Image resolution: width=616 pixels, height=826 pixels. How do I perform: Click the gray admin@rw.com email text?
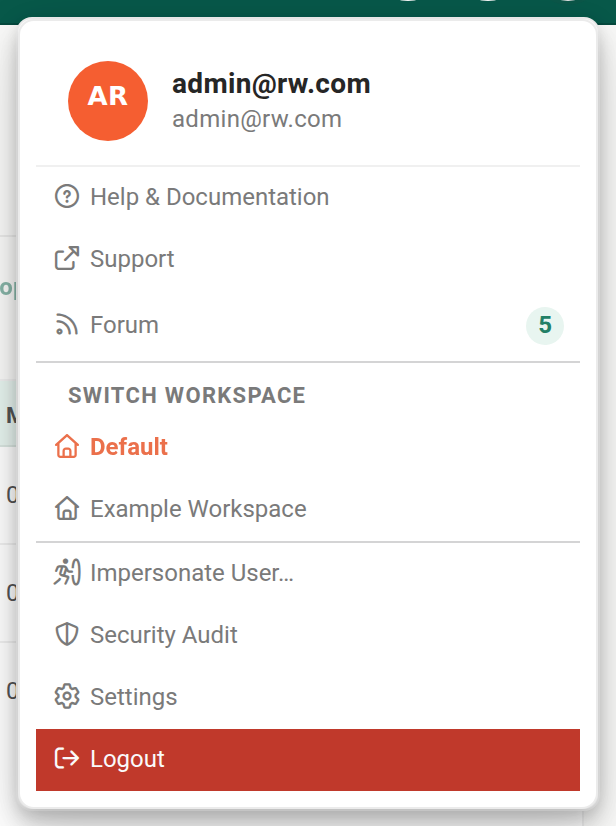click(x=257, y=119)
